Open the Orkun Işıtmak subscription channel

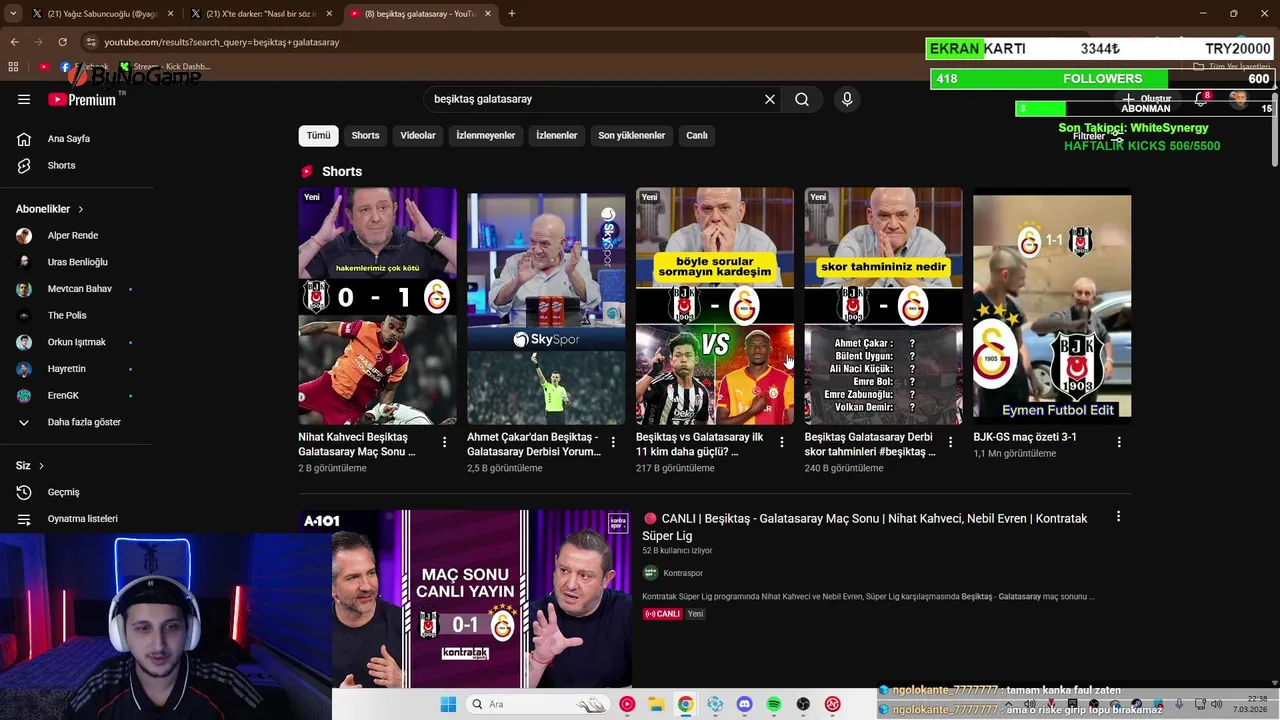click(76, 342)
